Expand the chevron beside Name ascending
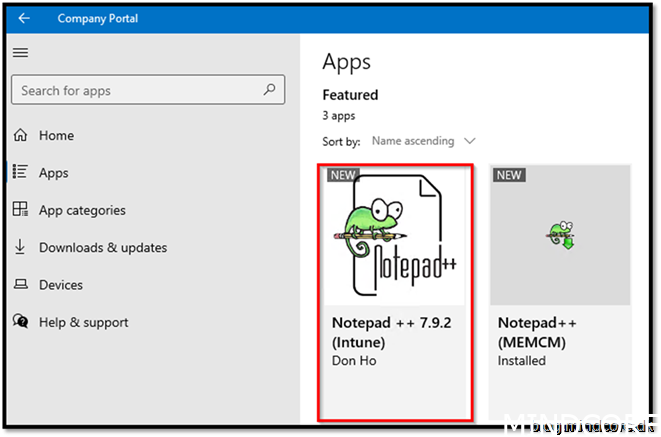Image resolution: width=661 pixels, height=437 pixels. tap(470, 141)
